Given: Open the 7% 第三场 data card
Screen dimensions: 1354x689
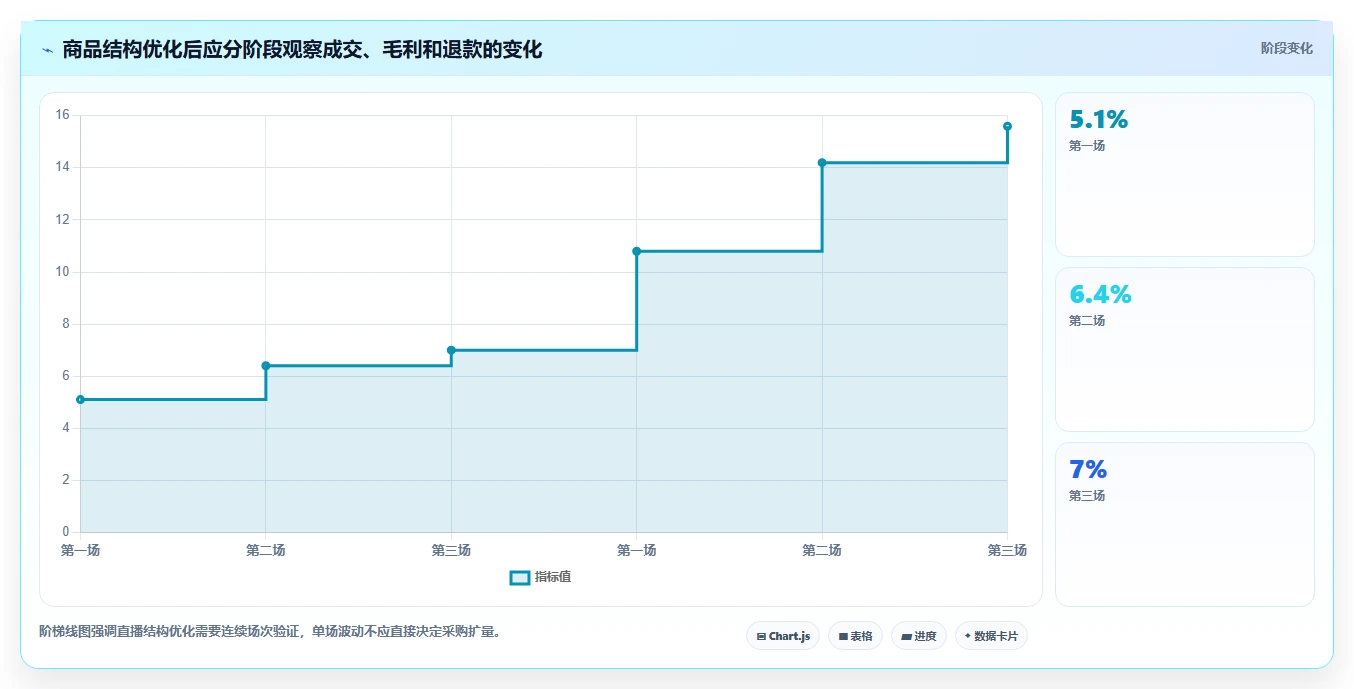Looking at the screenshot, I should pyautogui.click(x=1185, y=524).
